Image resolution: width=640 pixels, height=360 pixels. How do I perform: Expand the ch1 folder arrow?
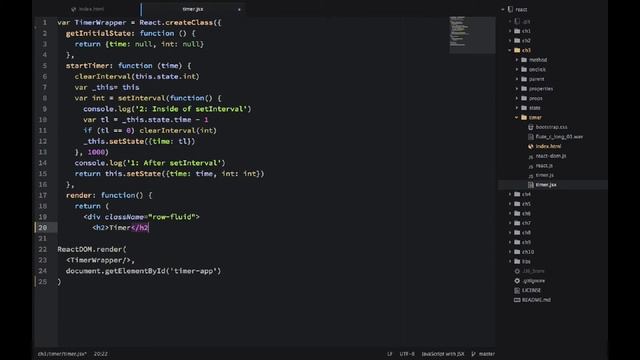[510, 31]
